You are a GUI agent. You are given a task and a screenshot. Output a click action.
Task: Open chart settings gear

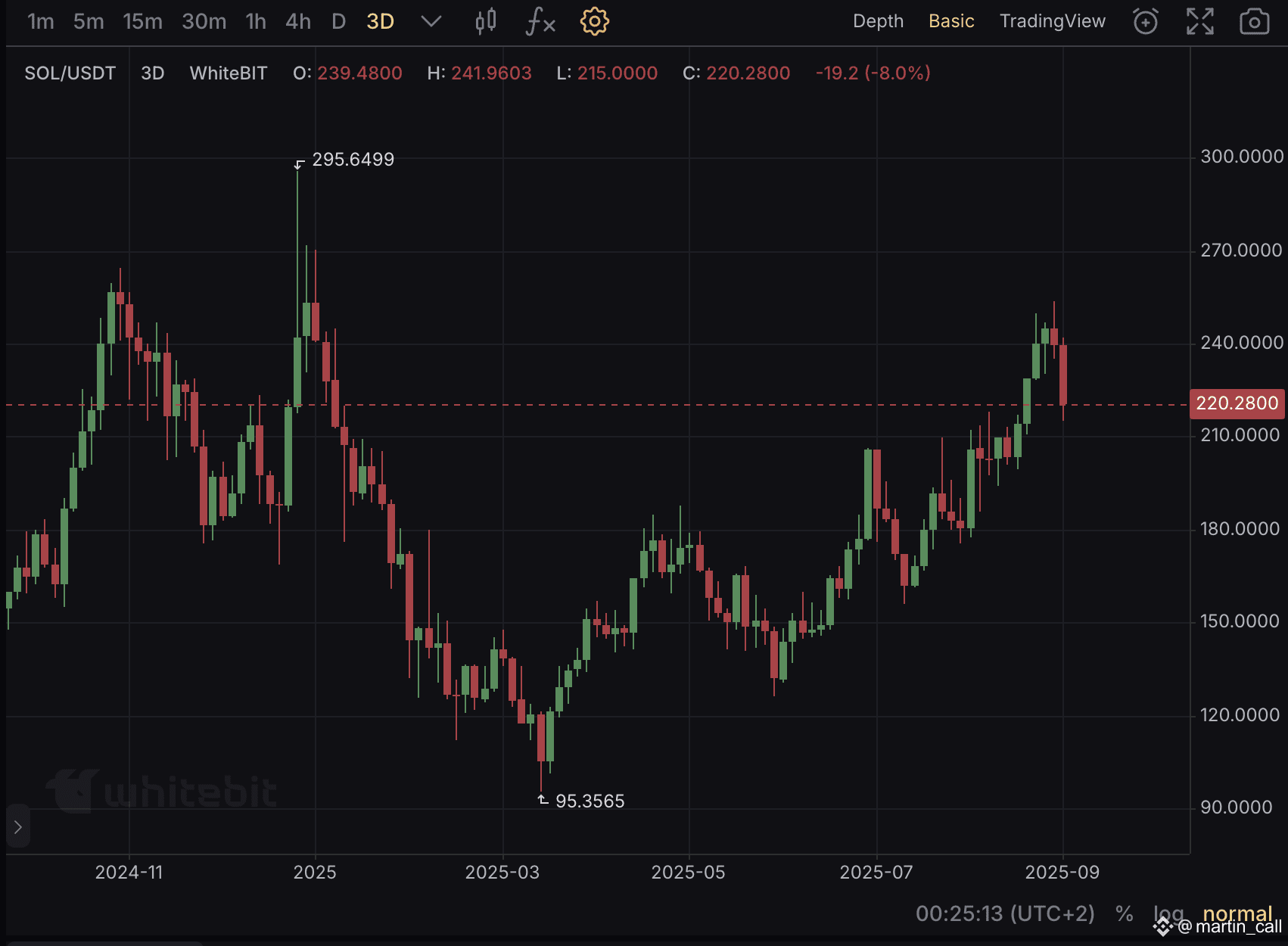(x=594, y=21)
